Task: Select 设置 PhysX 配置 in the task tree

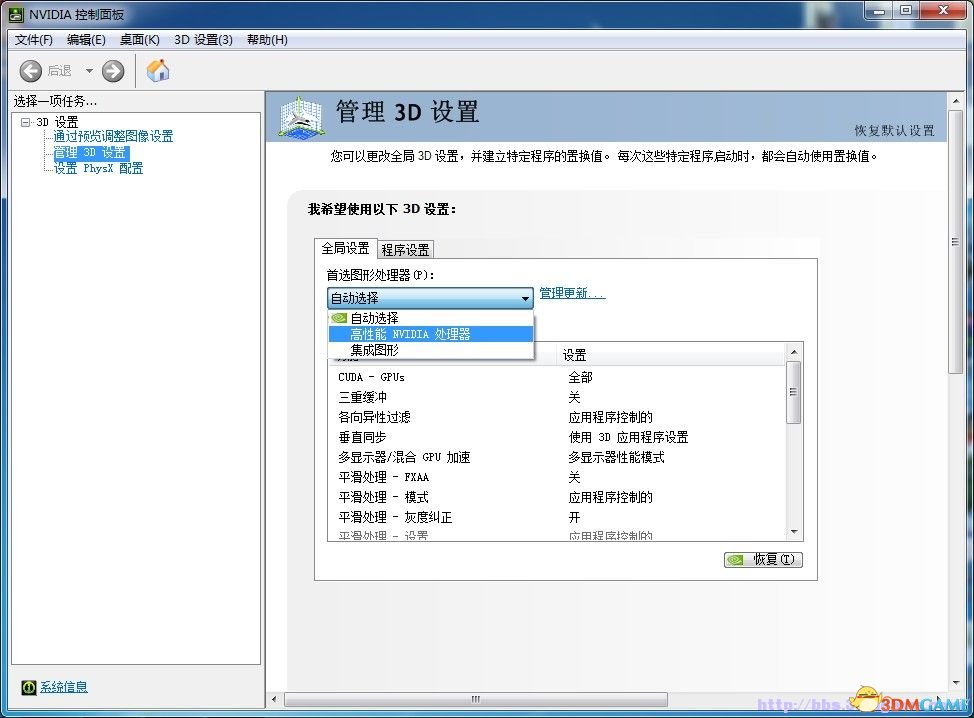Action: point(98,168)
